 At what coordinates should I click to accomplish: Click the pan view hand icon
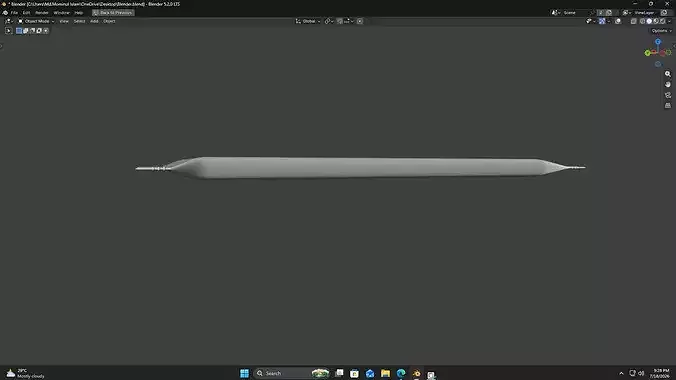point(668,85)
